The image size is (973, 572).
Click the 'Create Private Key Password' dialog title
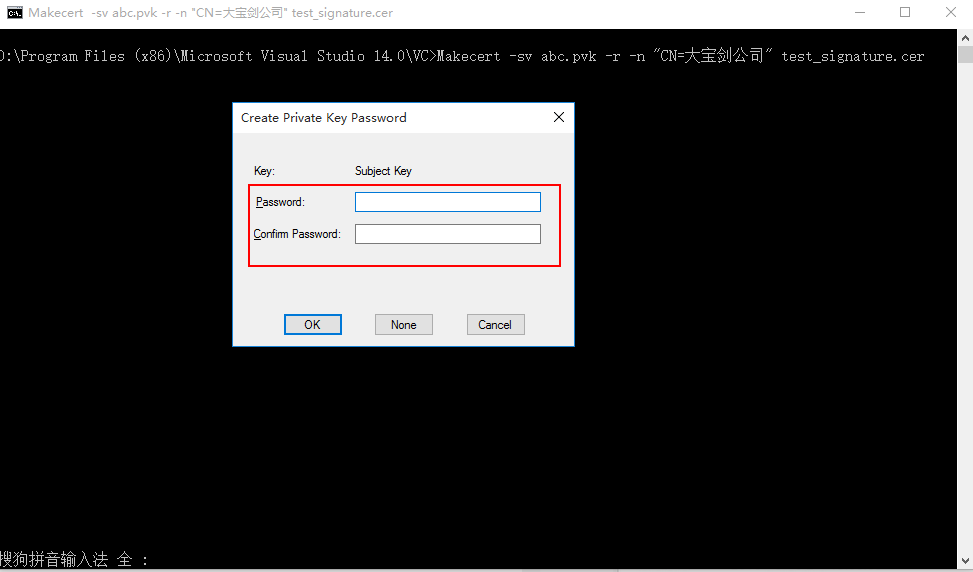[324, 117]
